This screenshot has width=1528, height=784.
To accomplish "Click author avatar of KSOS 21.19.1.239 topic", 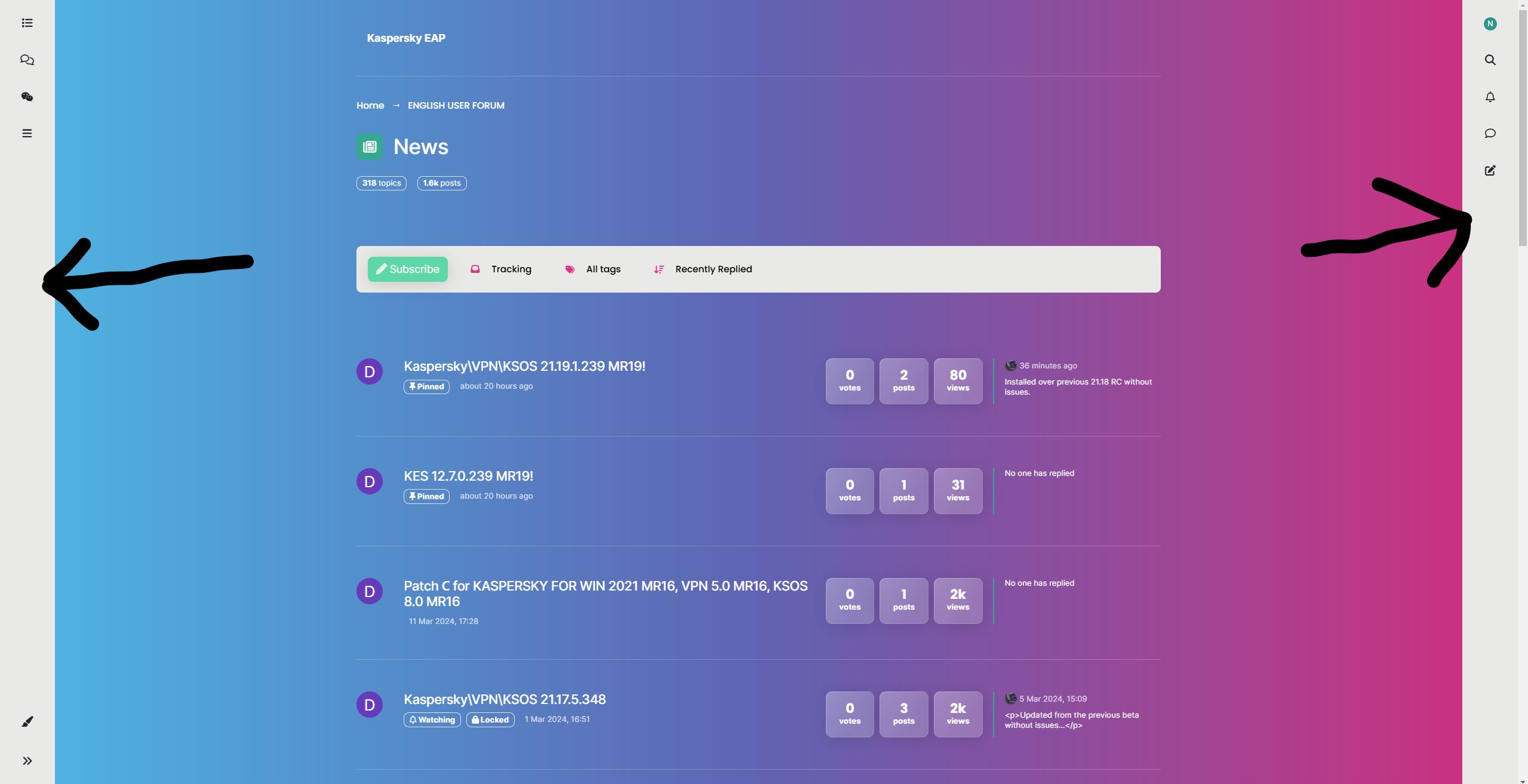I will (370, 371).
